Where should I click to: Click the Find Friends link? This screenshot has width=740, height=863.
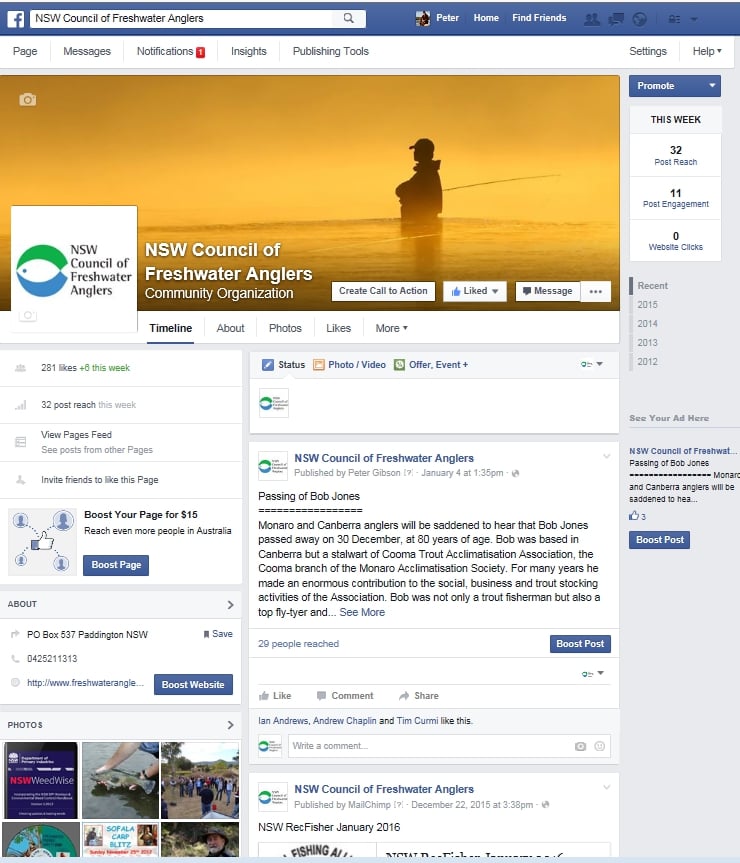click(539, 18)
